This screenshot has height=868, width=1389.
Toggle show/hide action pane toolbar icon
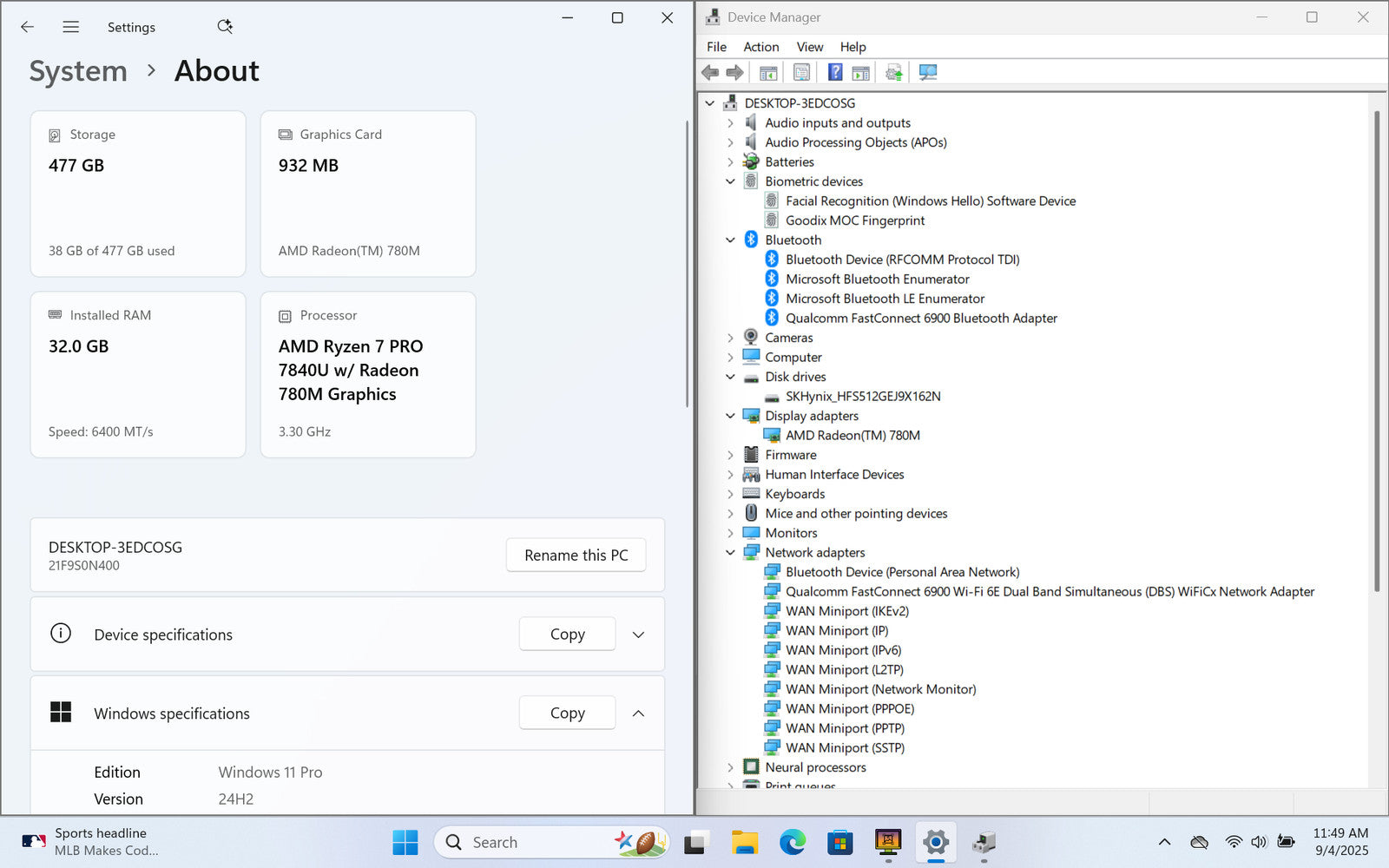(x=860, y=73)
